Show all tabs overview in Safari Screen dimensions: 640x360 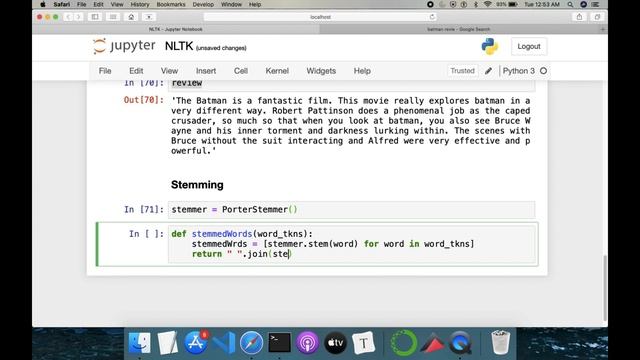coord(597,17)
